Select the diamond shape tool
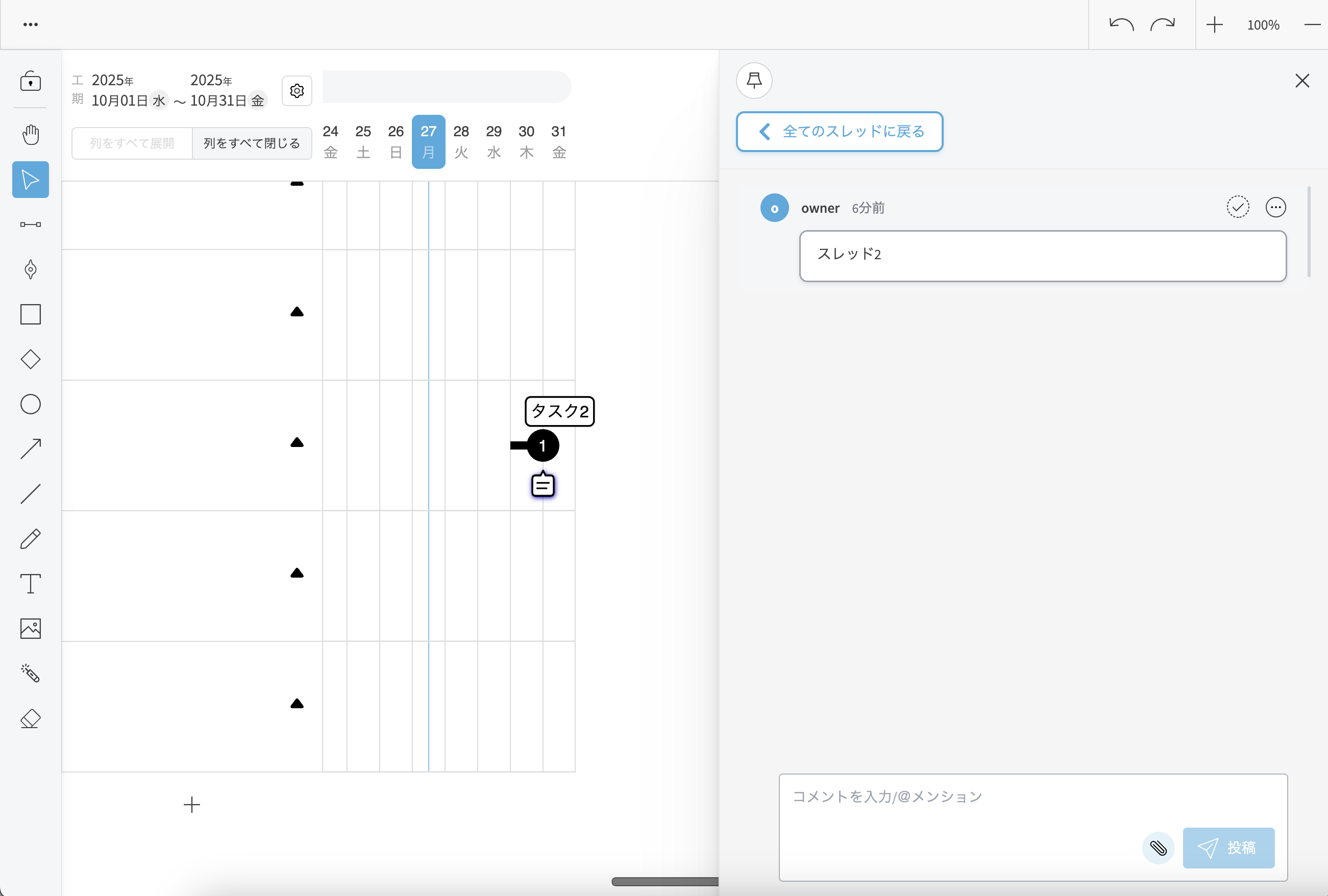 [x=30, y=359]
